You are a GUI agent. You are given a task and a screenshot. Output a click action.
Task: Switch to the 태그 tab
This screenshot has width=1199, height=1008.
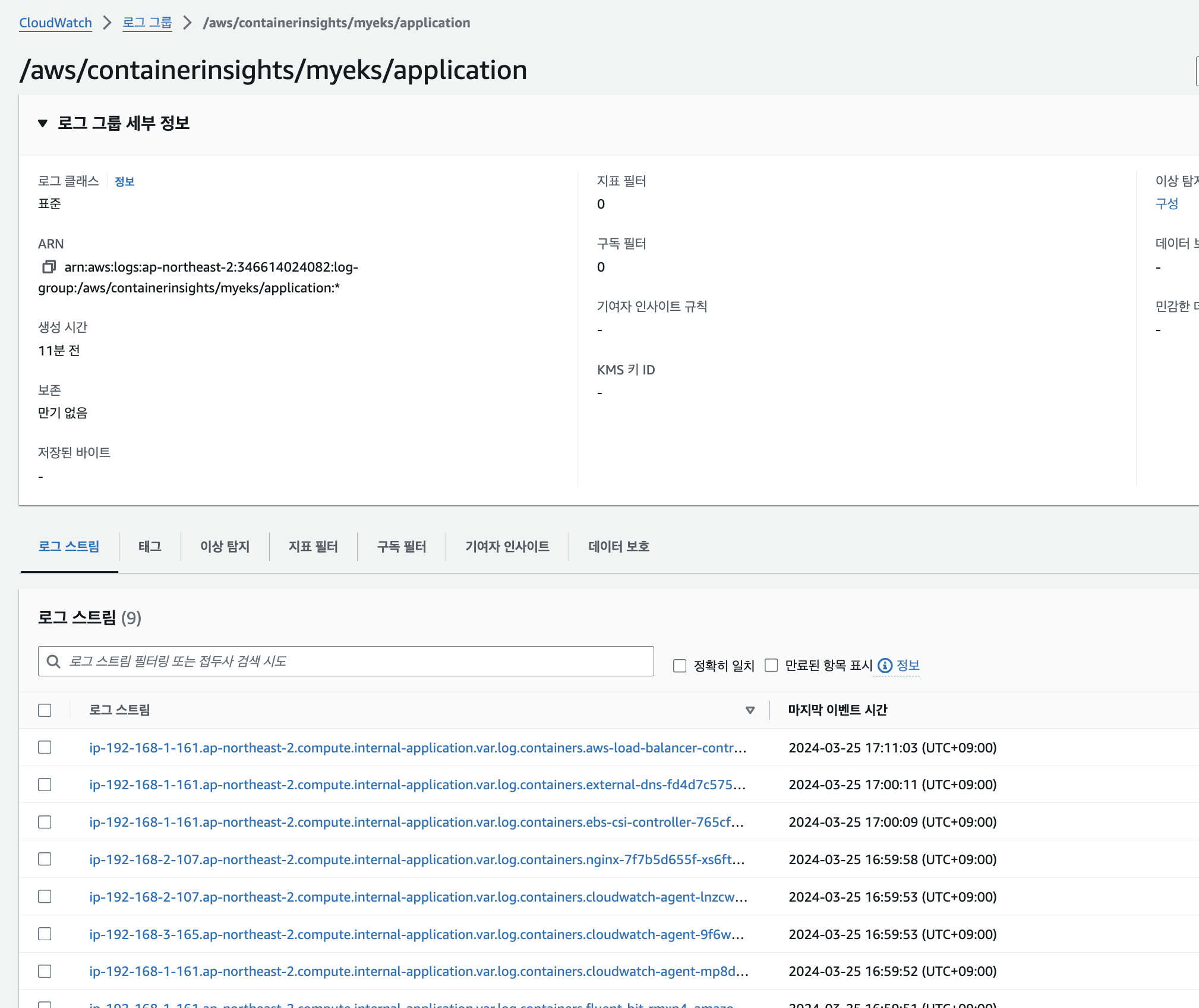point(150,546)
